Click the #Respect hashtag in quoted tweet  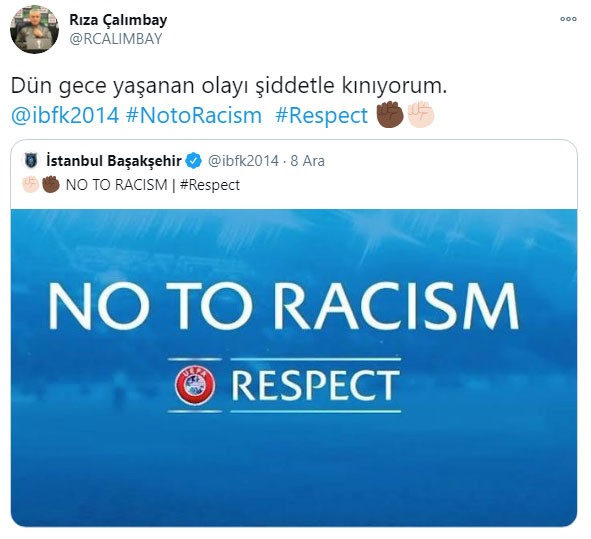click(210, 185)
